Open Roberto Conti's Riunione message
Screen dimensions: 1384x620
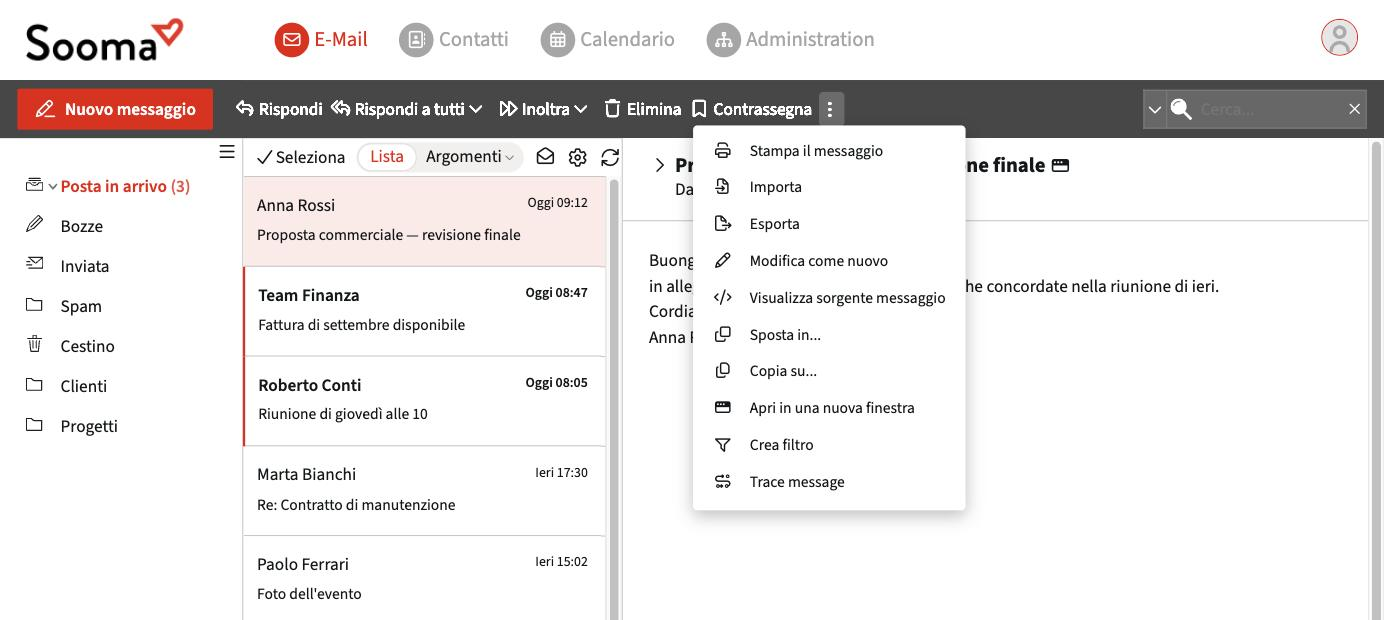point(424,401)
